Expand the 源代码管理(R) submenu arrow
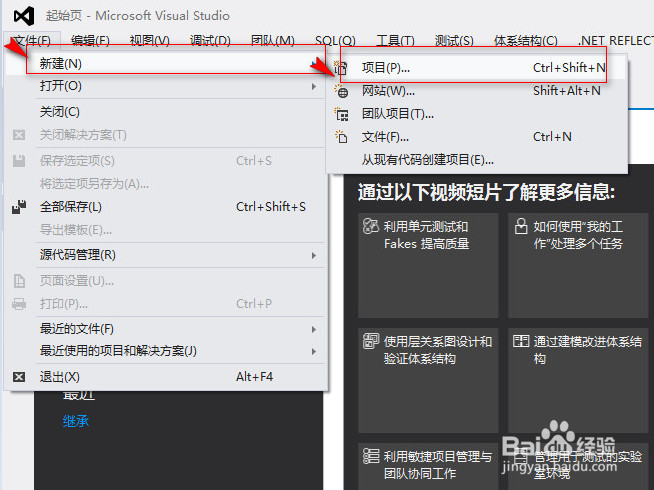654x490 pixels. tap(314, 255)
